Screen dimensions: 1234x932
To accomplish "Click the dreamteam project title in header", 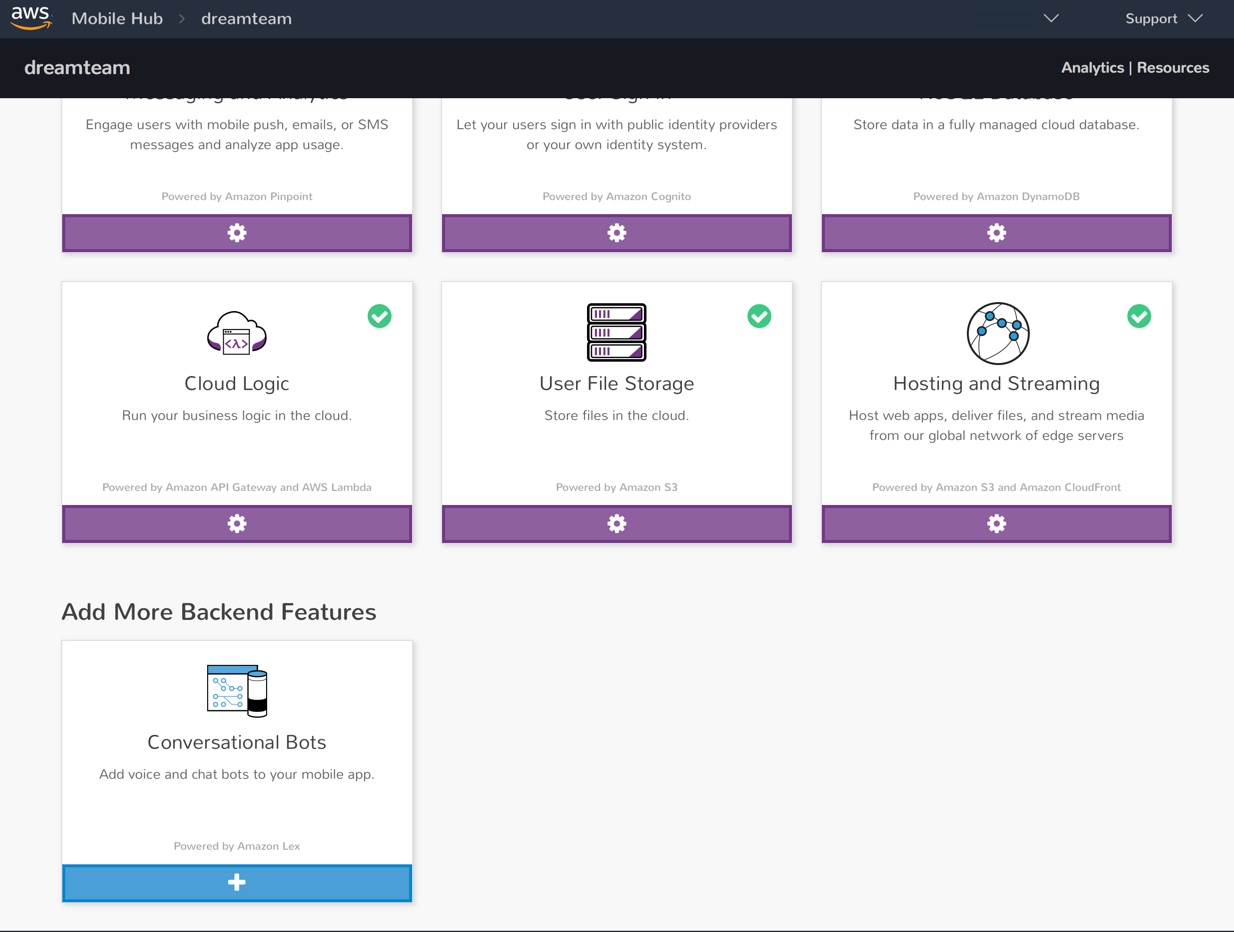I will coord(77,68).
